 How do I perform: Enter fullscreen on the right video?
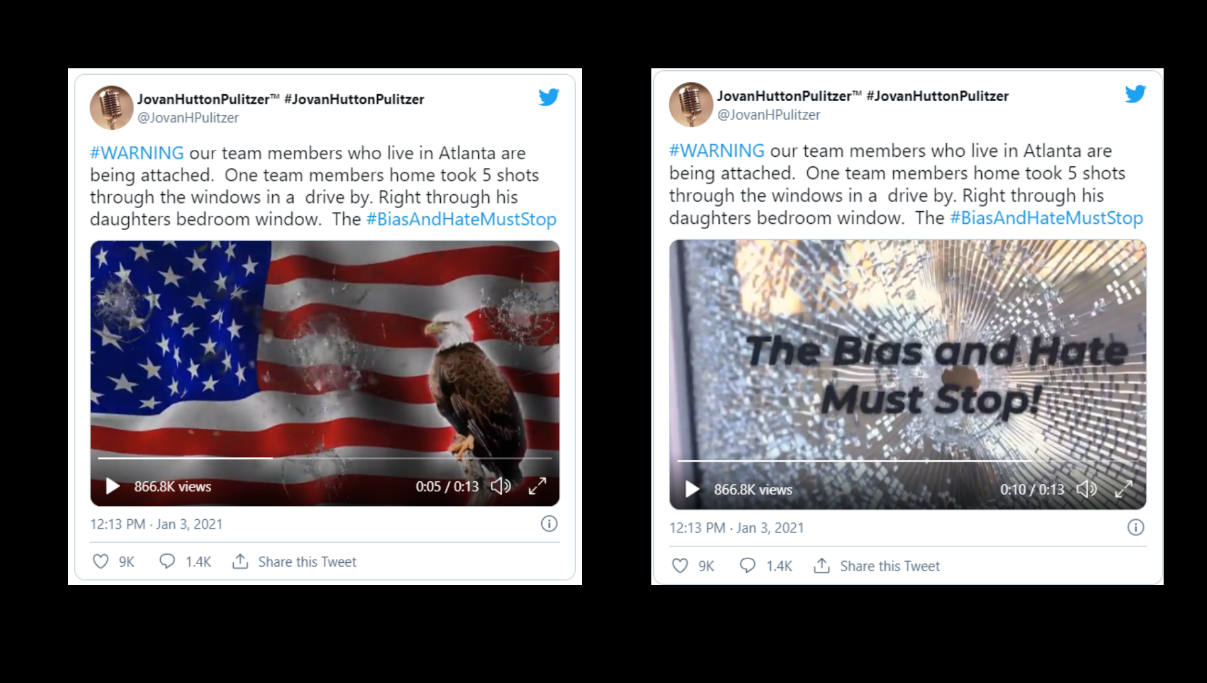tap(1123, 489)
